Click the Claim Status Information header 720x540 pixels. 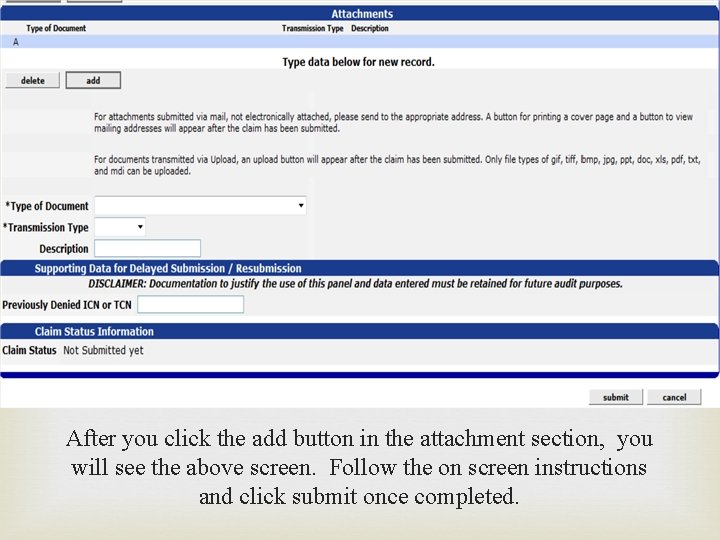coord(94,332)
